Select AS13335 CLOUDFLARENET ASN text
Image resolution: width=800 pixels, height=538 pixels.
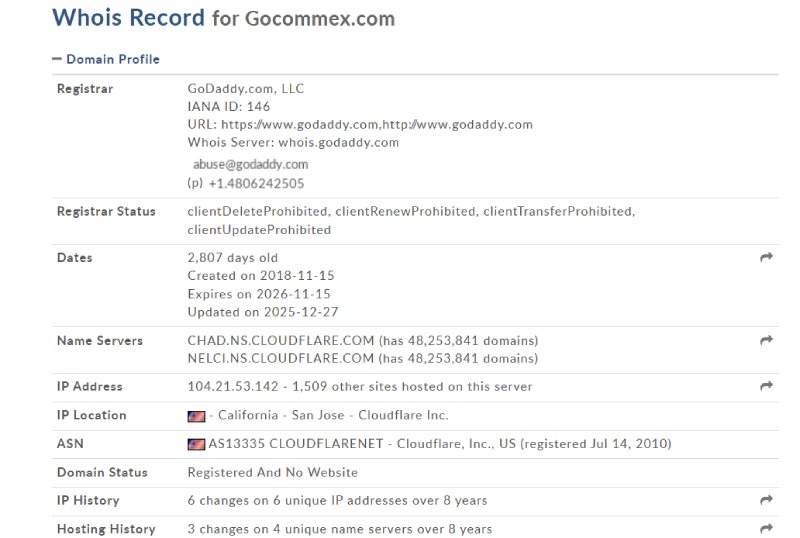(x=296, y=444)
